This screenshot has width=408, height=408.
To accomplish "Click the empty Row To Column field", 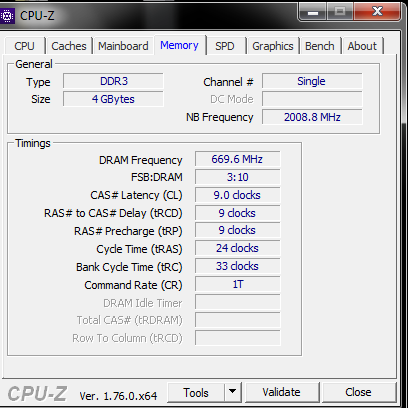I will pyautogui.click(x=237, y=338).
